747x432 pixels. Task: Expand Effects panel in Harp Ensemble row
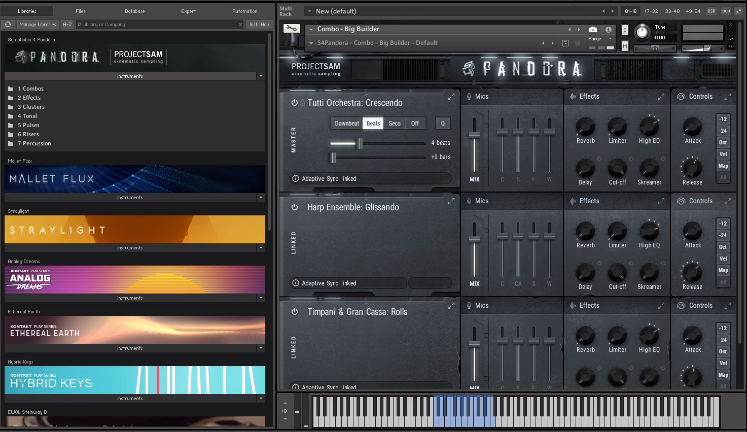pyautogui.click(x=661, y=201)
